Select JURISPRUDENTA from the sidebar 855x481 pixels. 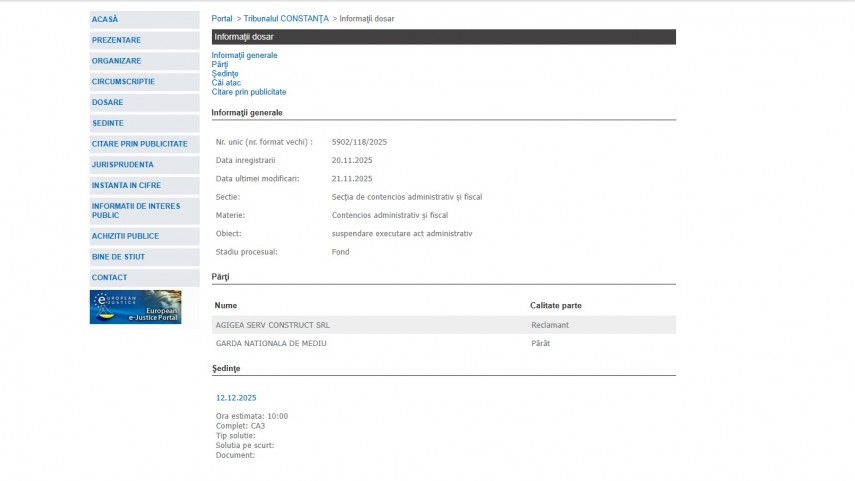tap(123, 164)
